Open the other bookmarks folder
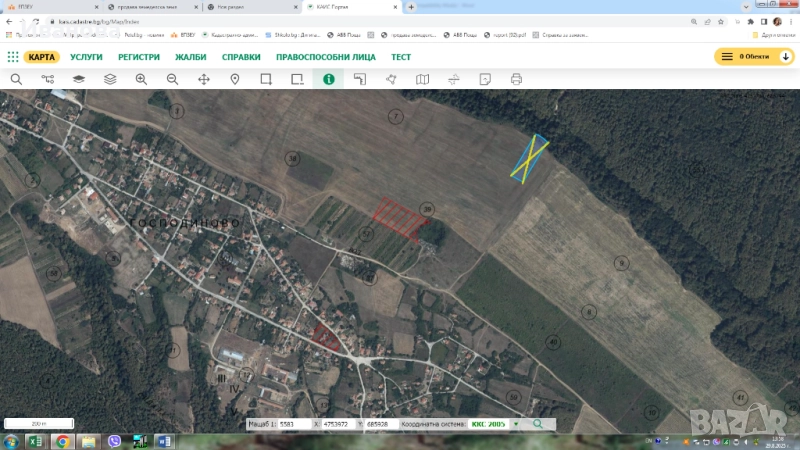Viewport: 800px width, 450px height. [773, 35]
